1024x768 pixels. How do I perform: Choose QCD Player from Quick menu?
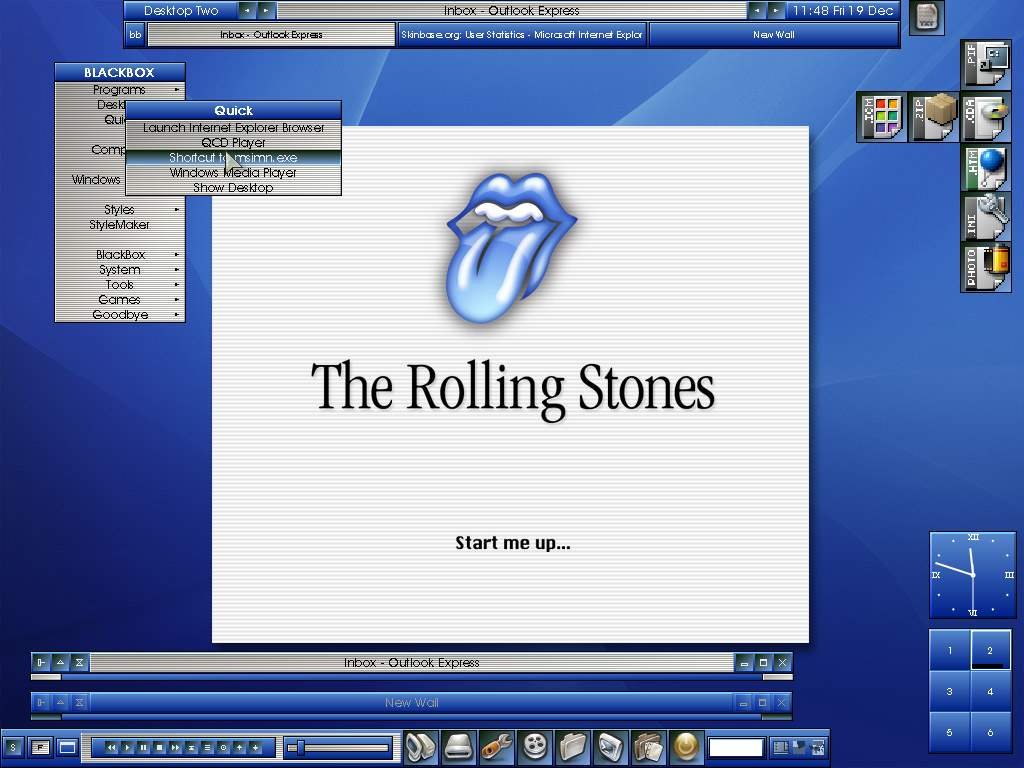coord(233,142)
